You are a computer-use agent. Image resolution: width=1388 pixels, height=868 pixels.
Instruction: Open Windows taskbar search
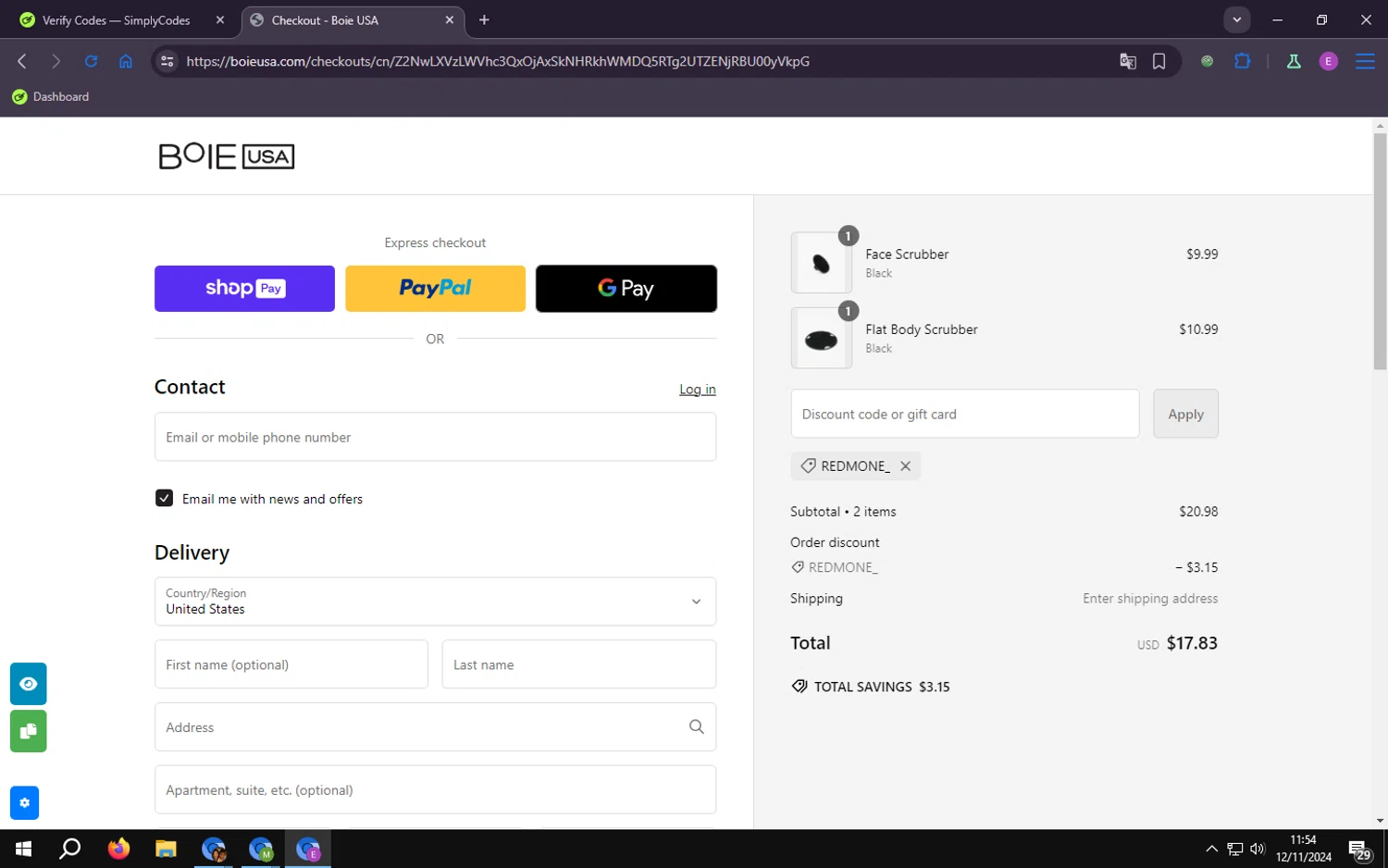click(x=70, y=849)
